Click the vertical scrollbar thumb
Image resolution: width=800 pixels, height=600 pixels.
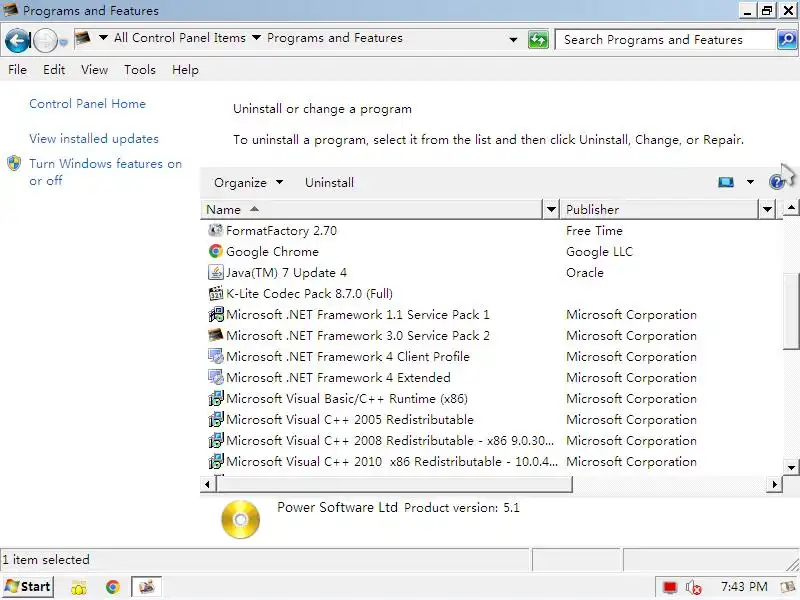point(791,311)
